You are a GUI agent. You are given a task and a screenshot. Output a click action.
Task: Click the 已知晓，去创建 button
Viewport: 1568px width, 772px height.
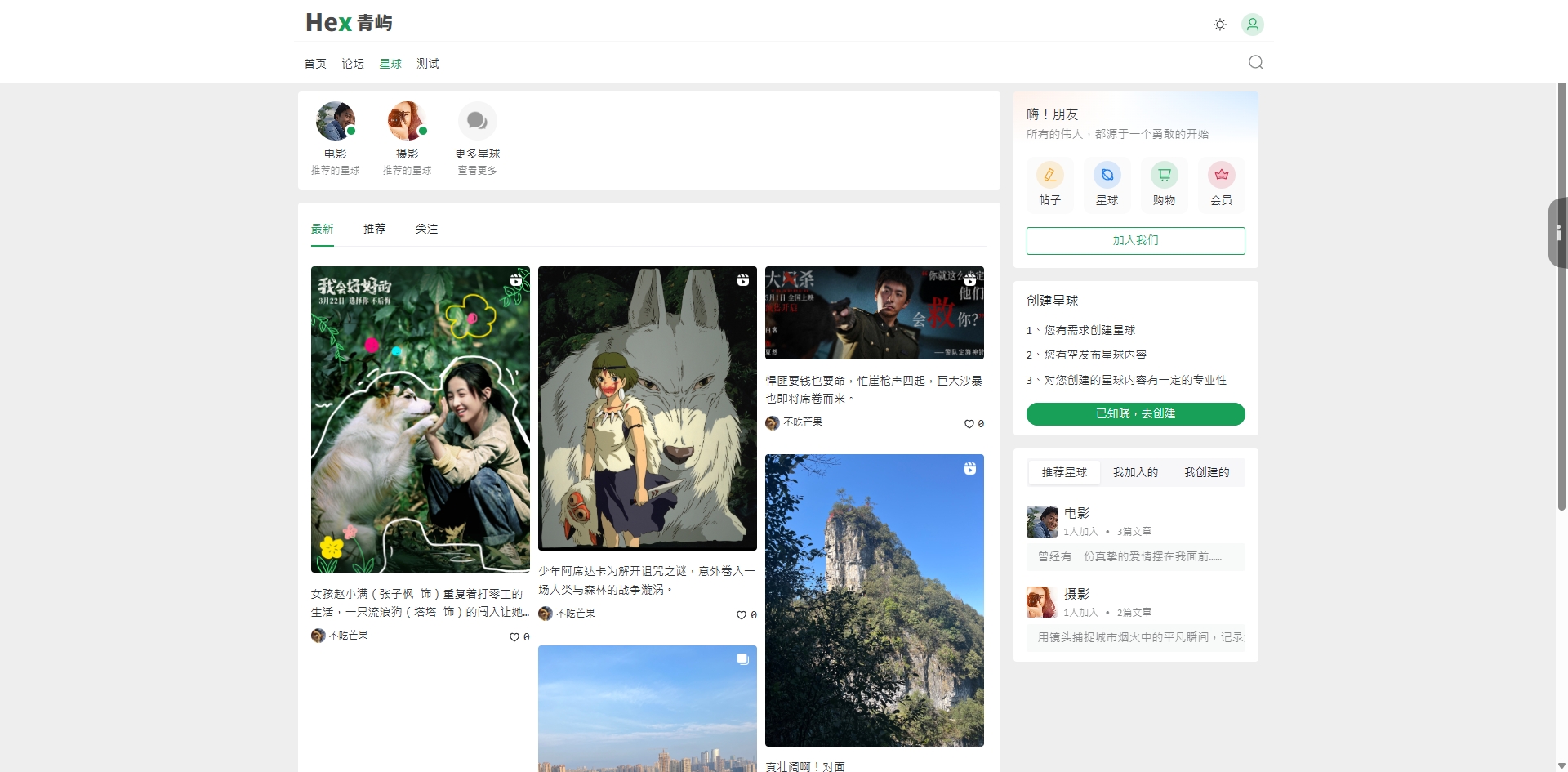[x=1136, y=414]
